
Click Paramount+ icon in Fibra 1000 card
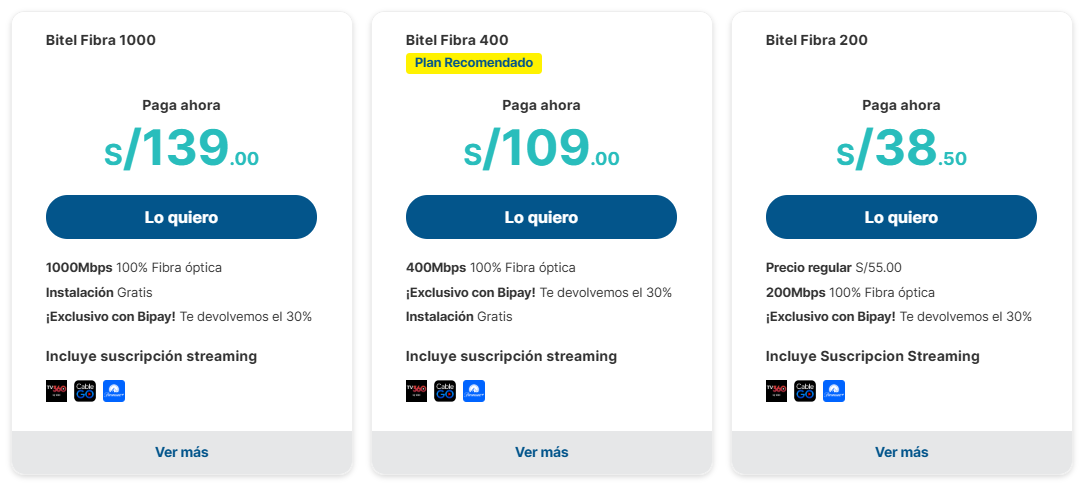pyautogui.click(x=114, y=391)
